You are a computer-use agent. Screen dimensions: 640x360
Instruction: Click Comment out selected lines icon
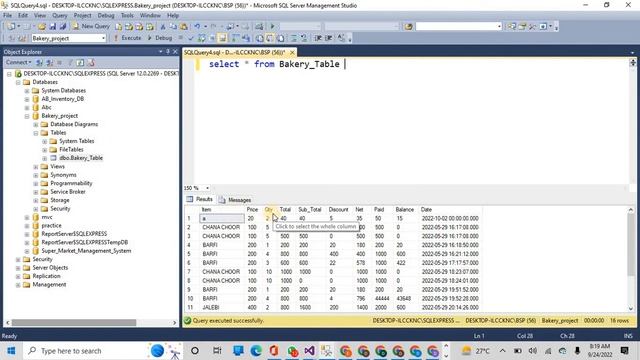click(293, 38)
